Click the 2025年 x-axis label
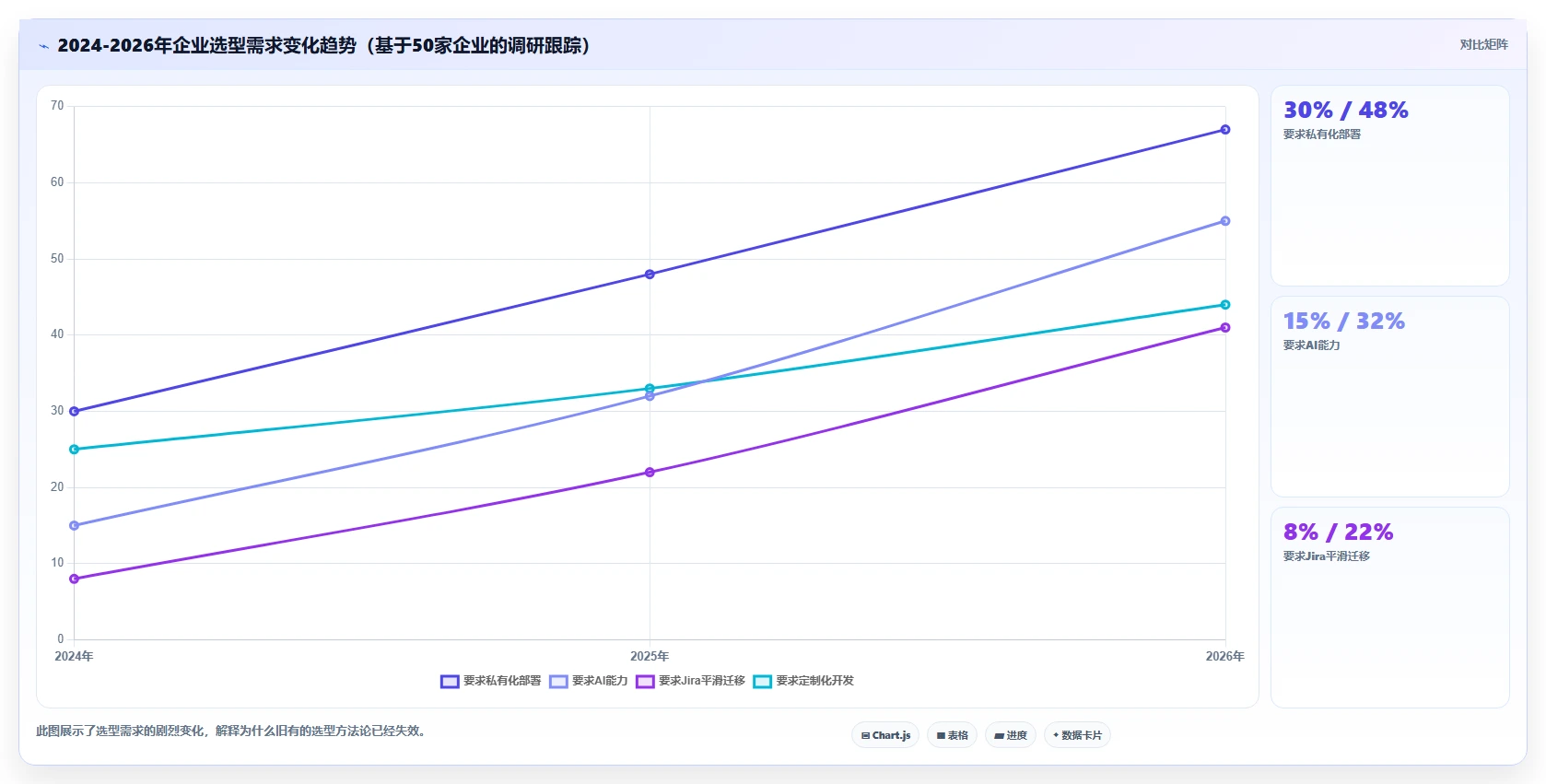The width and height of the screenshot is (1546, 784). [x=650, y=657]
